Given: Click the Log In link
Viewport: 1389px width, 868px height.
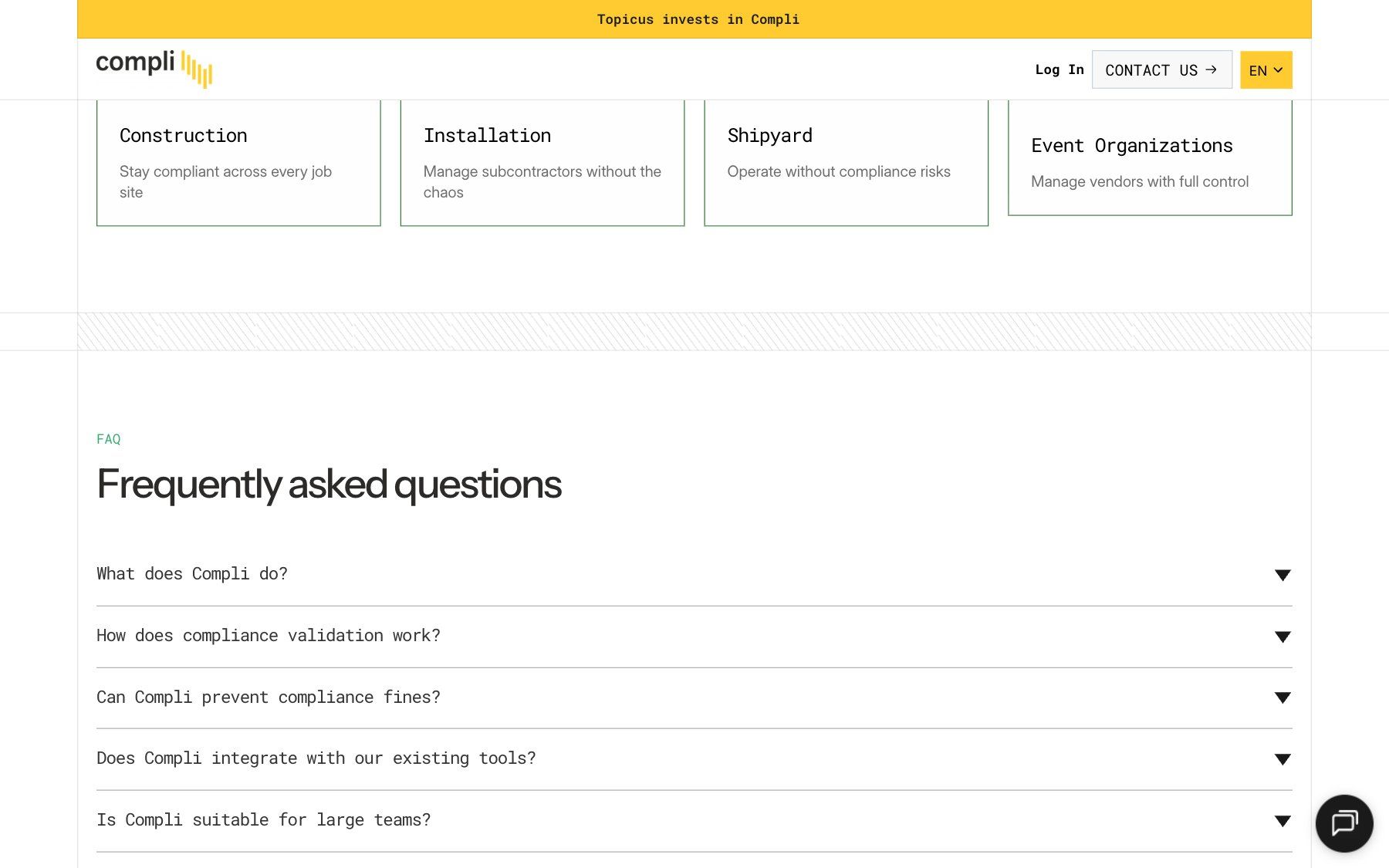Looking at the screenshot, I should point(1059,69).
